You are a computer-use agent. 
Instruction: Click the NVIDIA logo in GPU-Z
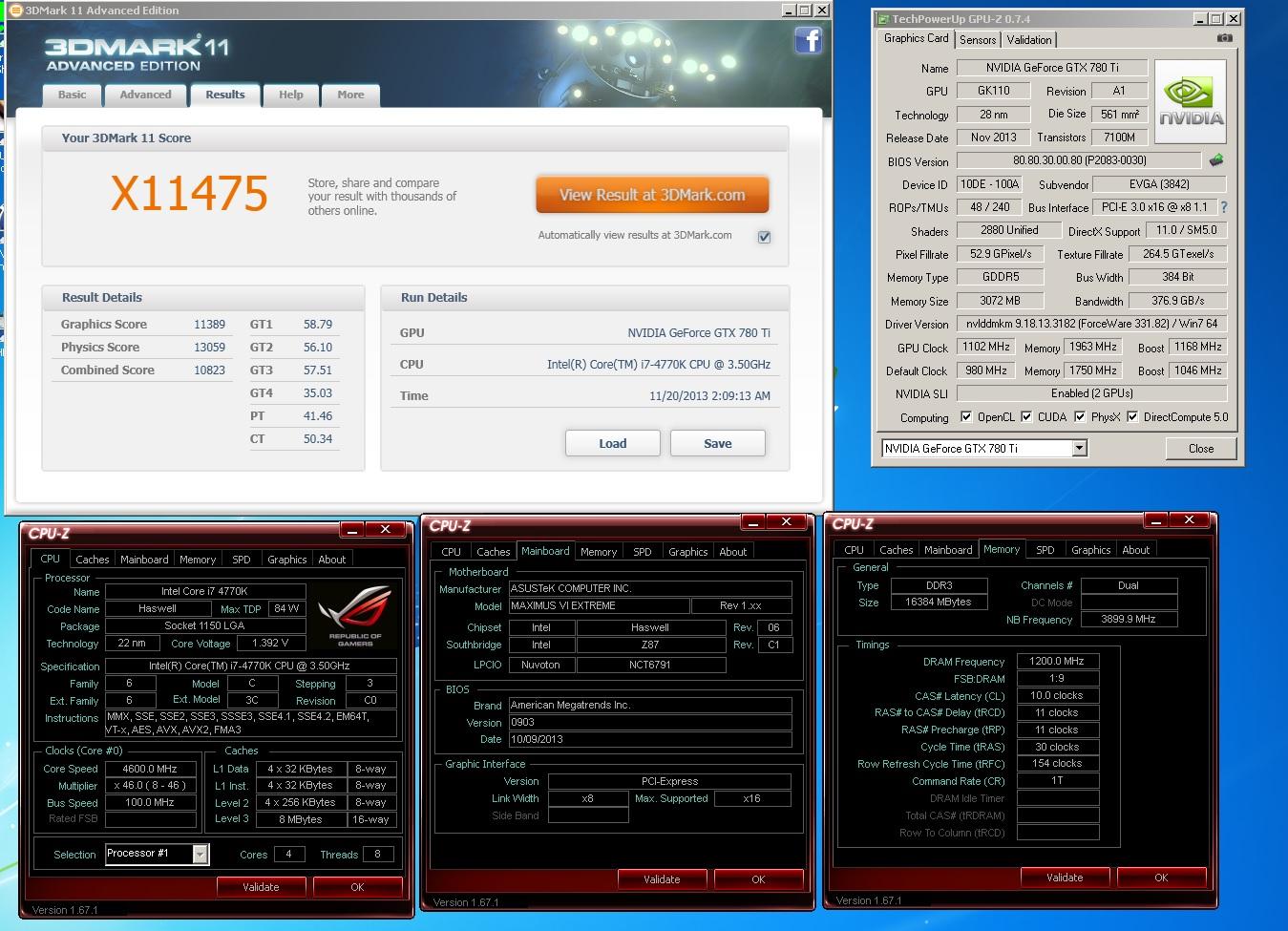point(1191,102)
